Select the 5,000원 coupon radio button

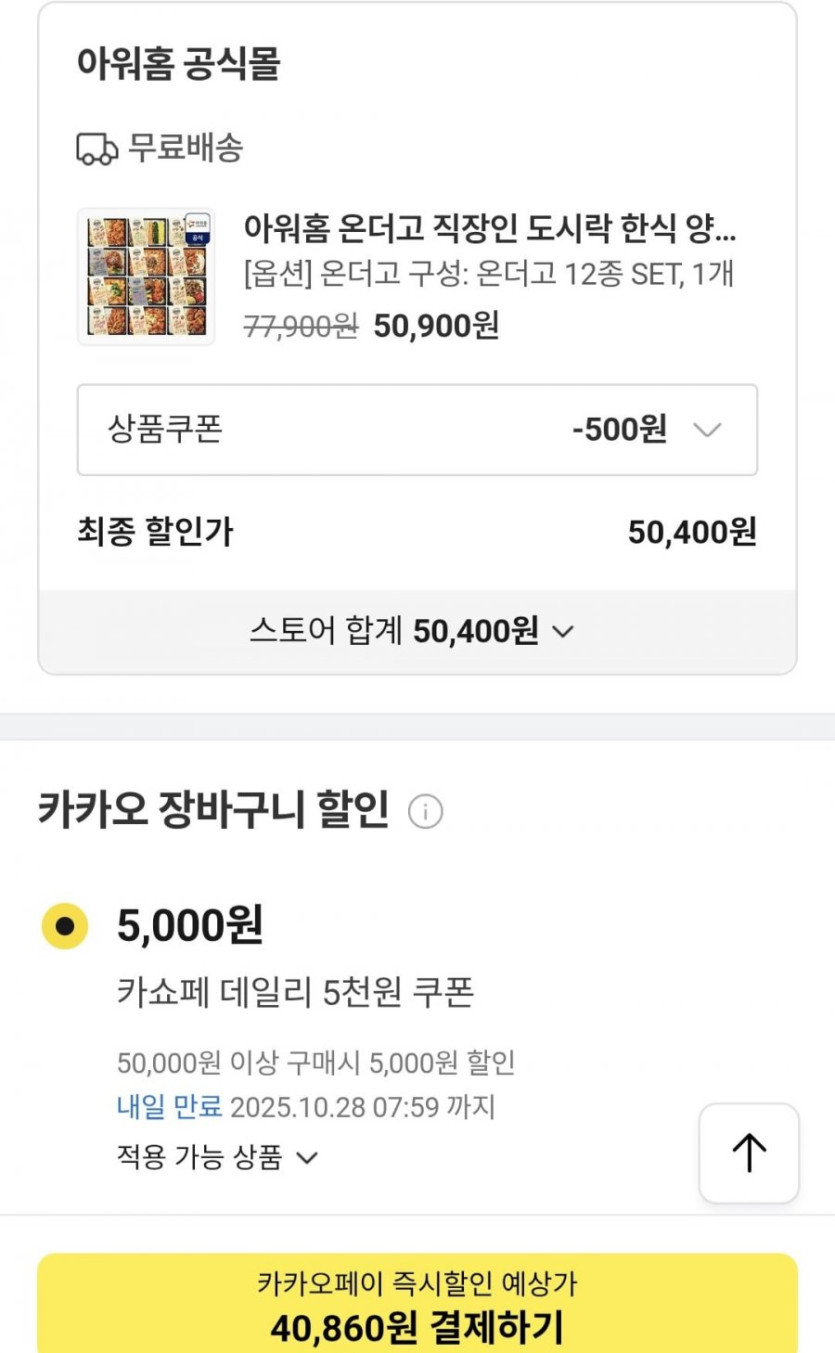(65, 926)
